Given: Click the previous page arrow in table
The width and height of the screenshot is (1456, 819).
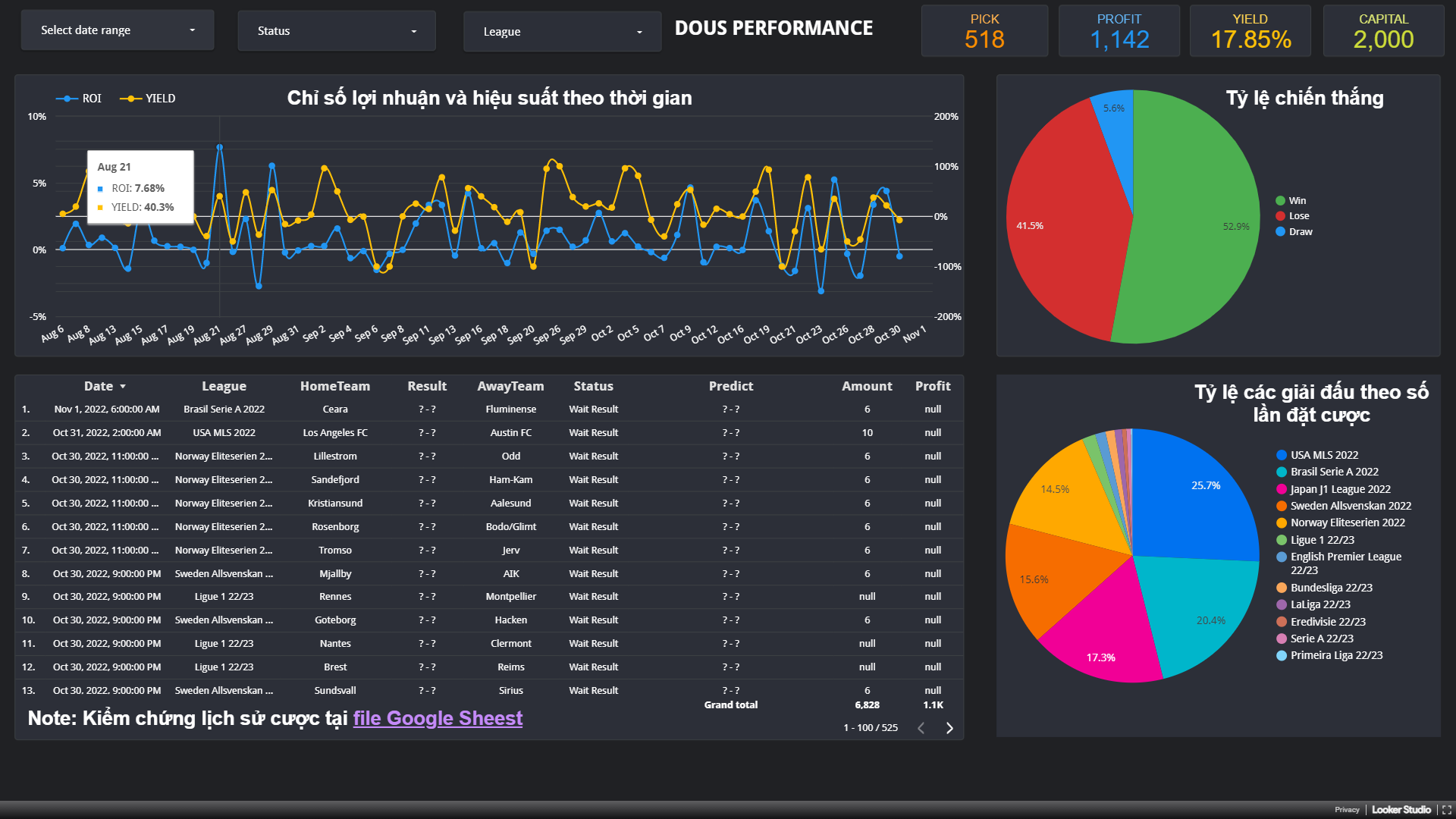Looking at the screenshot, I should 921,728.
